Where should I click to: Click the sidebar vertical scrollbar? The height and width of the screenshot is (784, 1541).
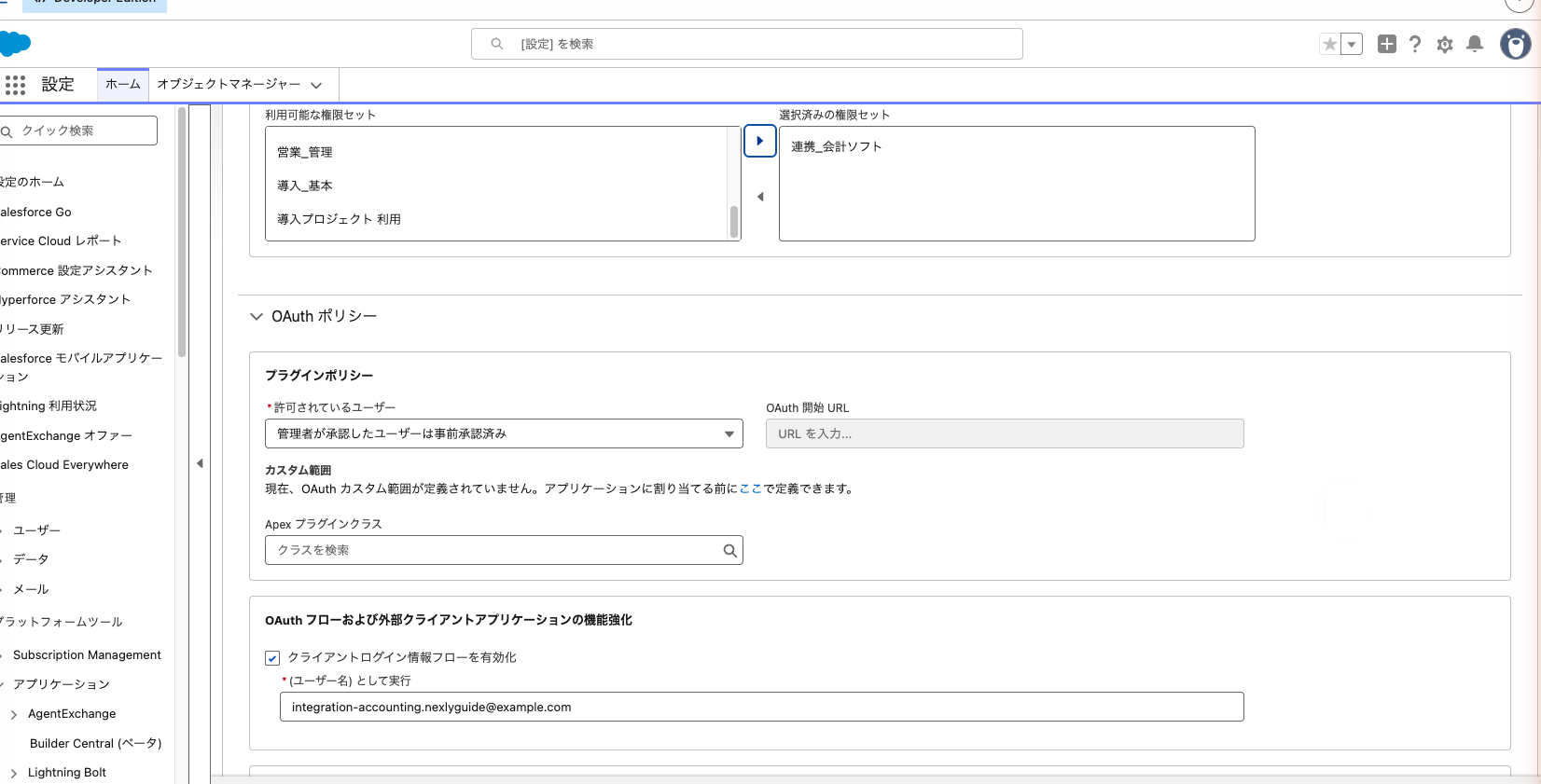pyautogui.click(x=182, y=233)
